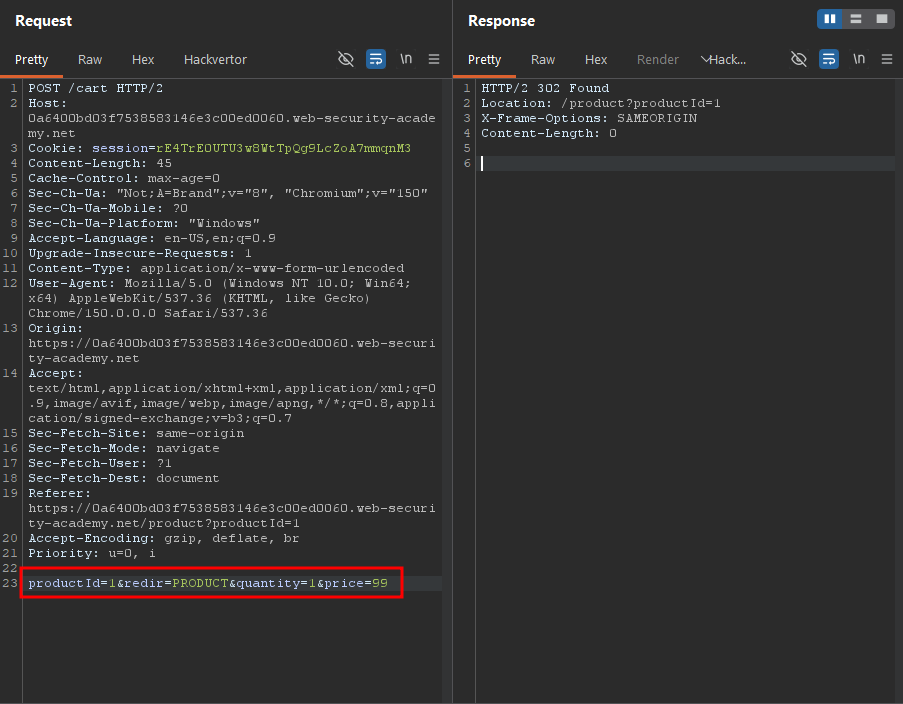This screenshot has width=903, height=704.
Task: Open Hackvertor tab in Request panel
Action: pyautogui.click(x=215, y=60)
